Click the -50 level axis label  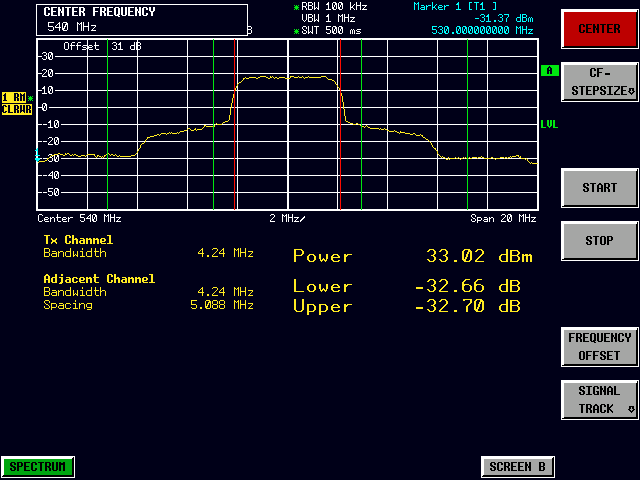50,192
